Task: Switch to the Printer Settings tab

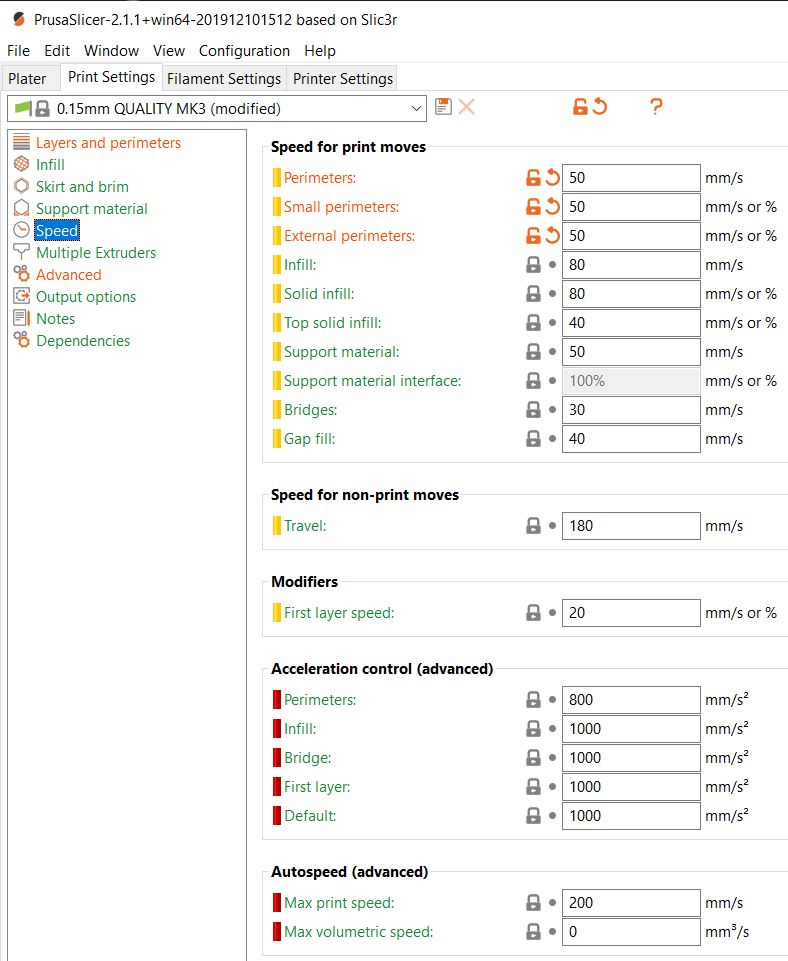Action: click(343, 78)
